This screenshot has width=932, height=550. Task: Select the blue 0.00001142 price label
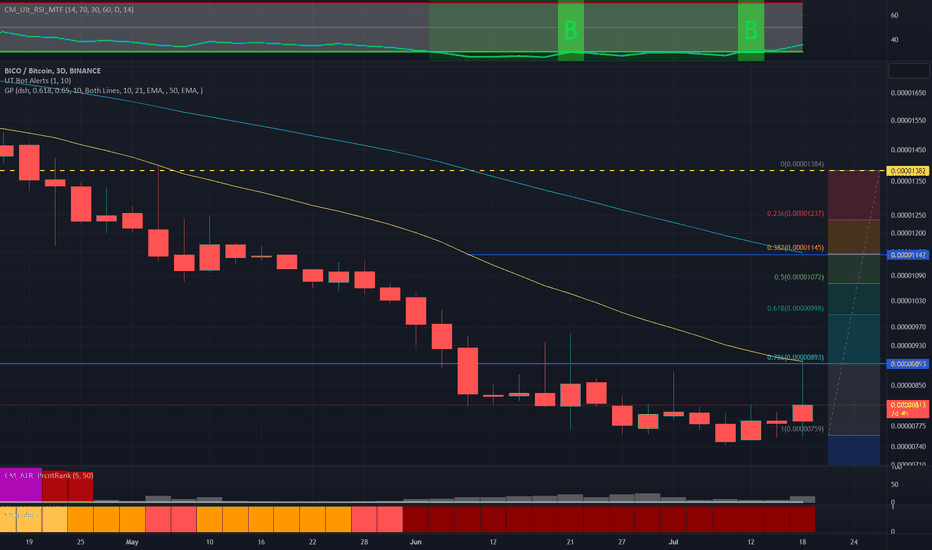click(x=908, y=255)
